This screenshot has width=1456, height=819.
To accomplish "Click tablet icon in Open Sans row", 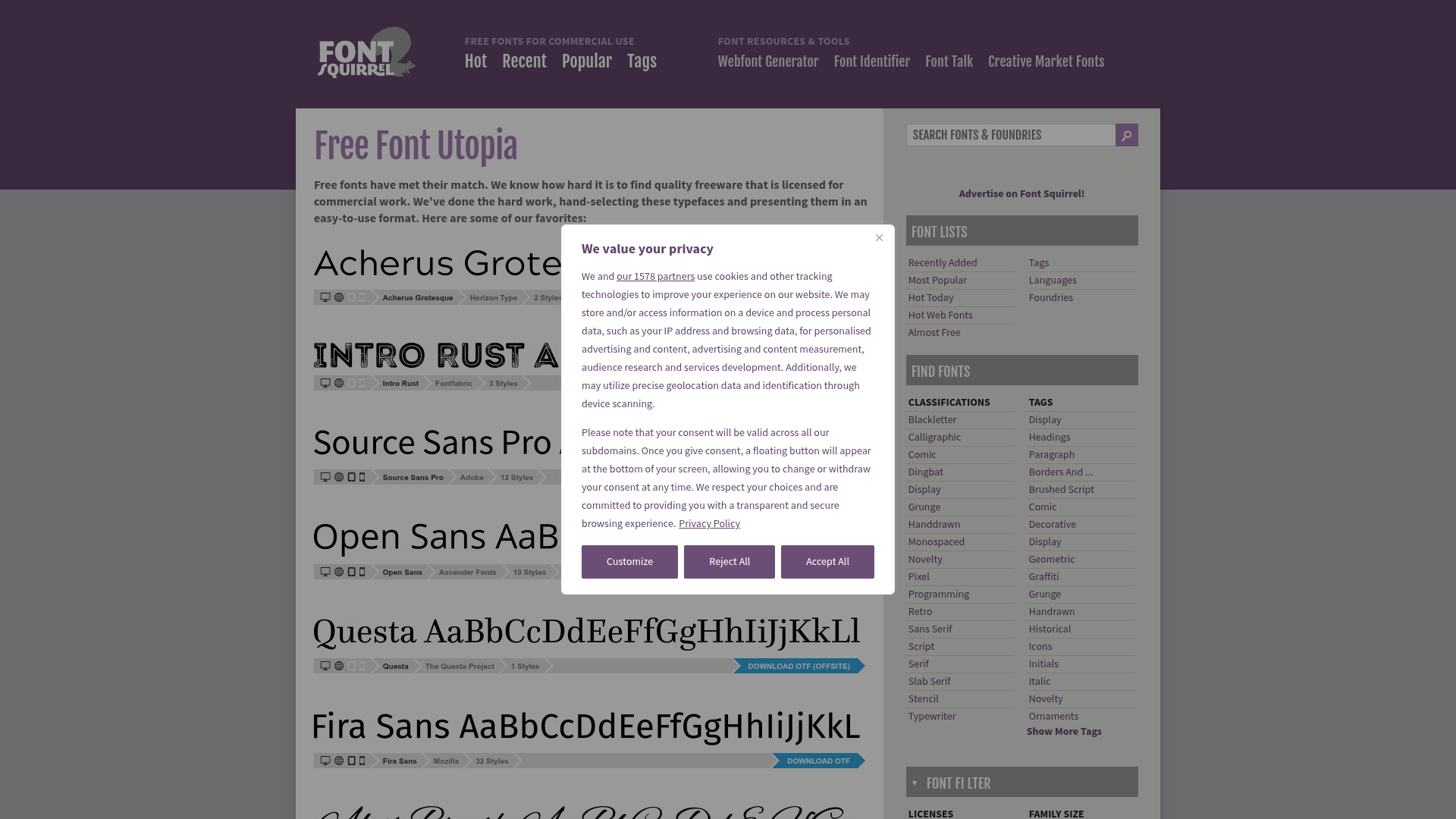I will click(351, 572).
